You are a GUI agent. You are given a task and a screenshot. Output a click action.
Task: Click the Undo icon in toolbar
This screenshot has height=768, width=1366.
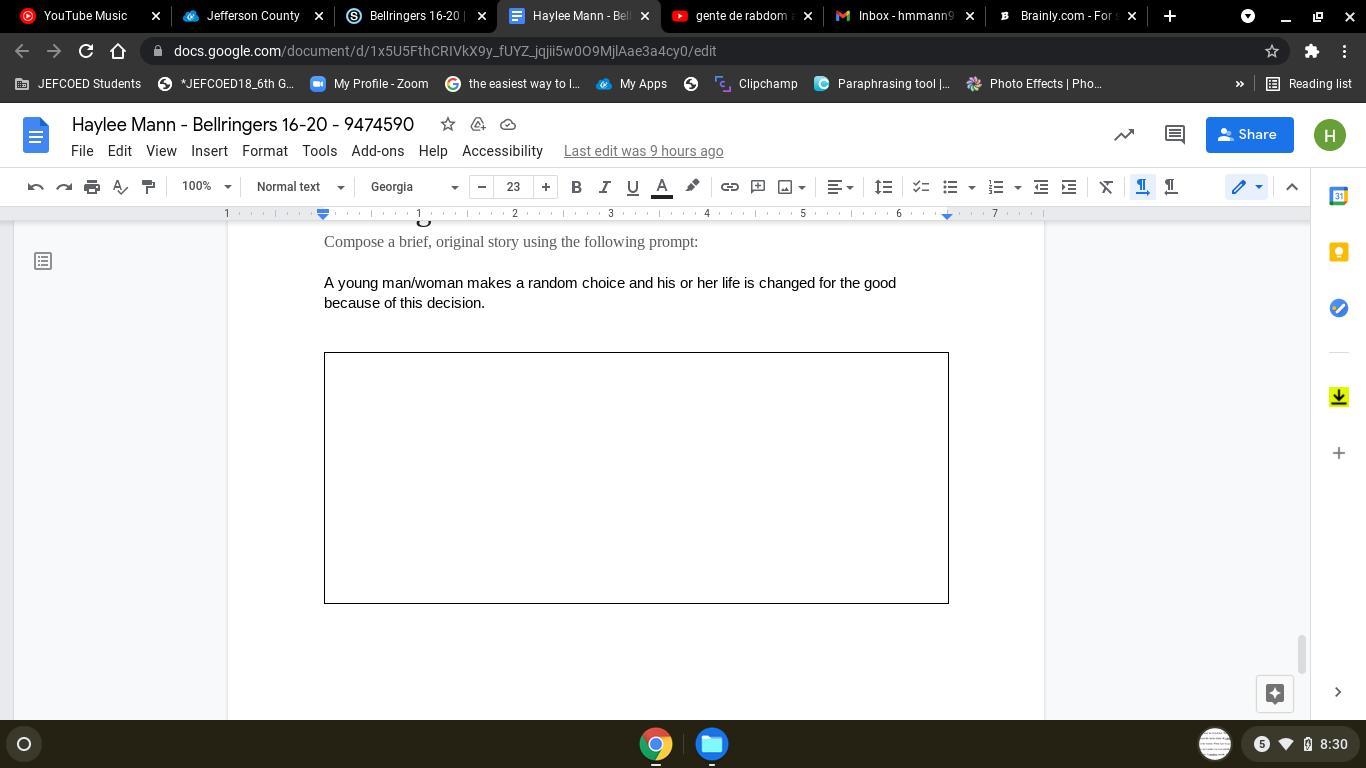tap(35, 187)
